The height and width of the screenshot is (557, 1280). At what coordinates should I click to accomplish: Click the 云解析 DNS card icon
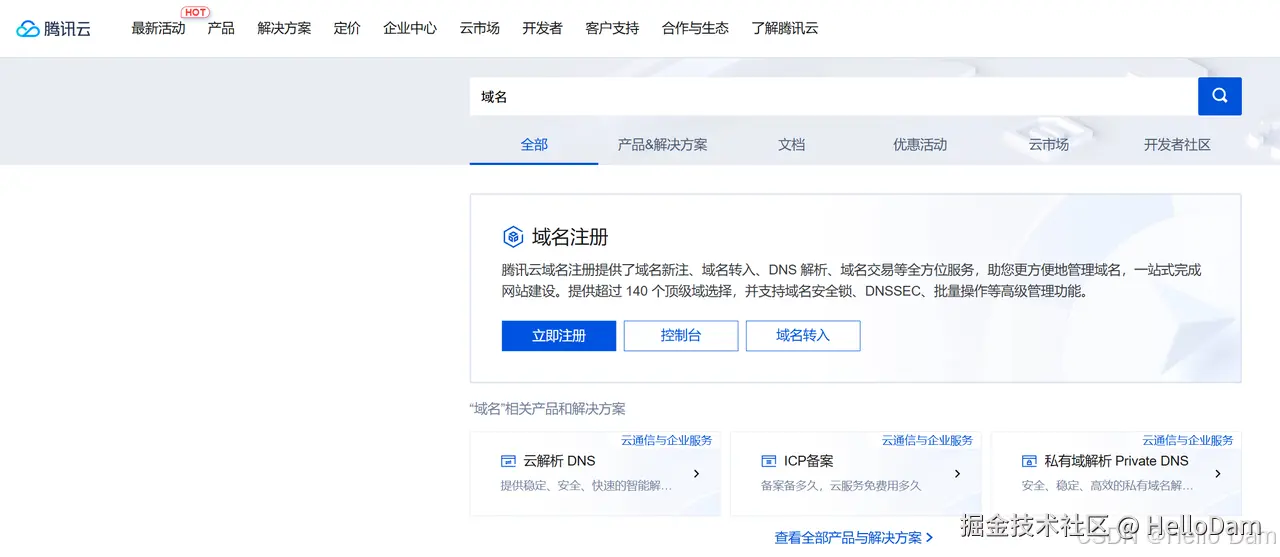pyautogui.click(x=508, y=461)
